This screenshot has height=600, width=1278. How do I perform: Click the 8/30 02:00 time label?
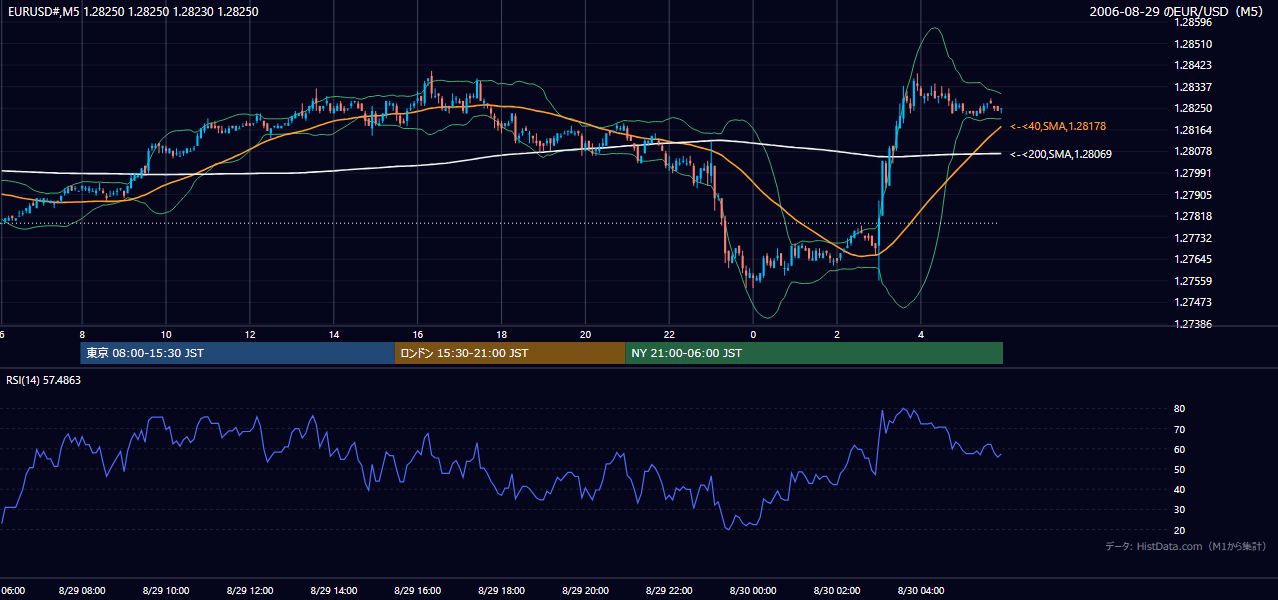(838, 591)
